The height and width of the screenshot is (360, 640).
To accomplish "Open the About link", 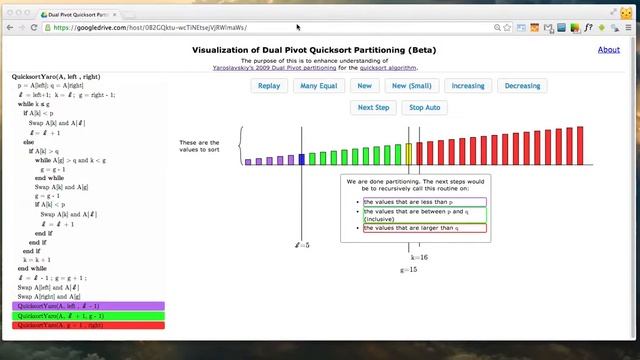I will coord(609,50).
